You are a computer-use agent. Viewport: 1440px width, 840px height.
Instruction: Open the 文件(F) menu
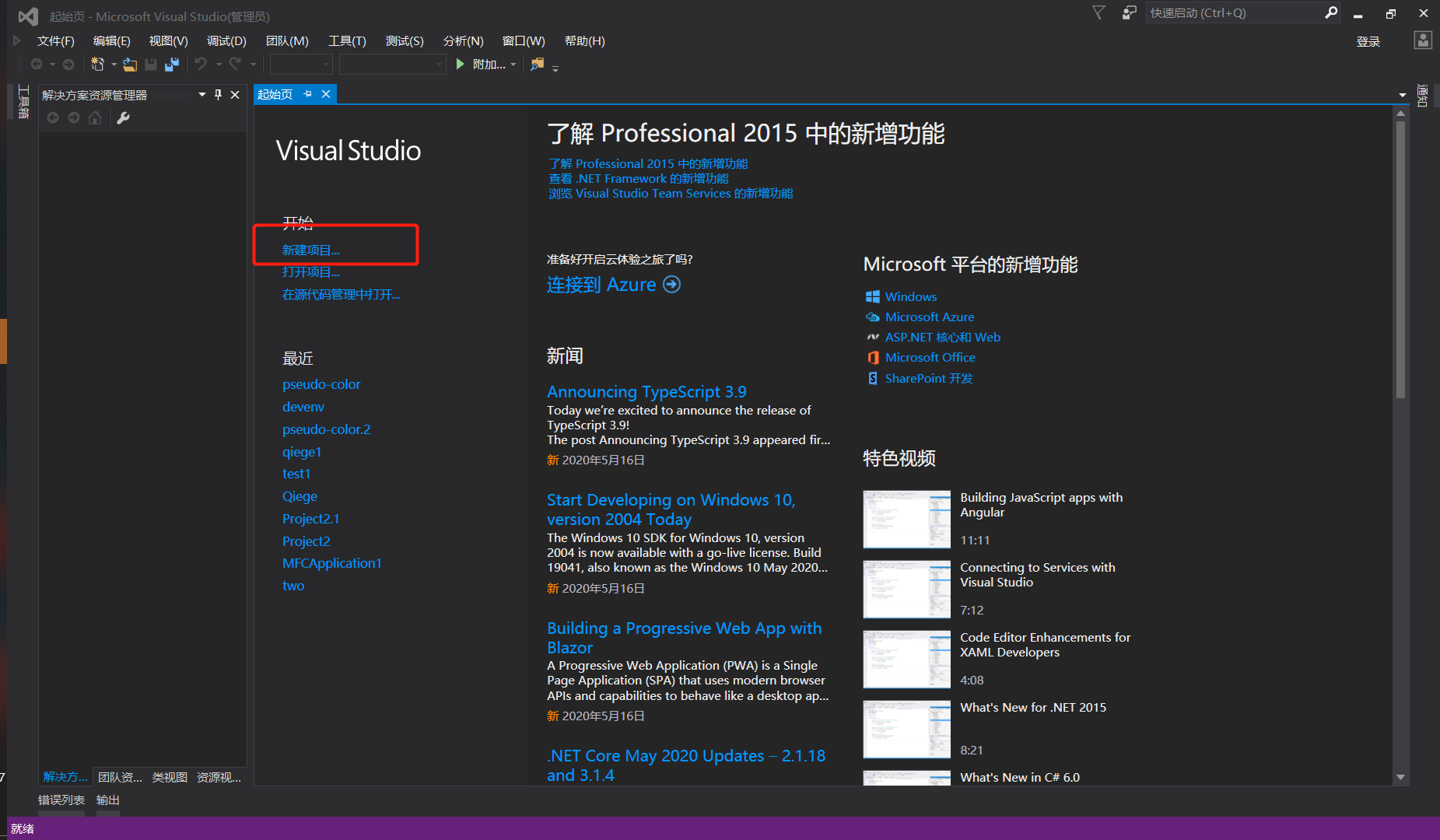(x=55, y=41)
